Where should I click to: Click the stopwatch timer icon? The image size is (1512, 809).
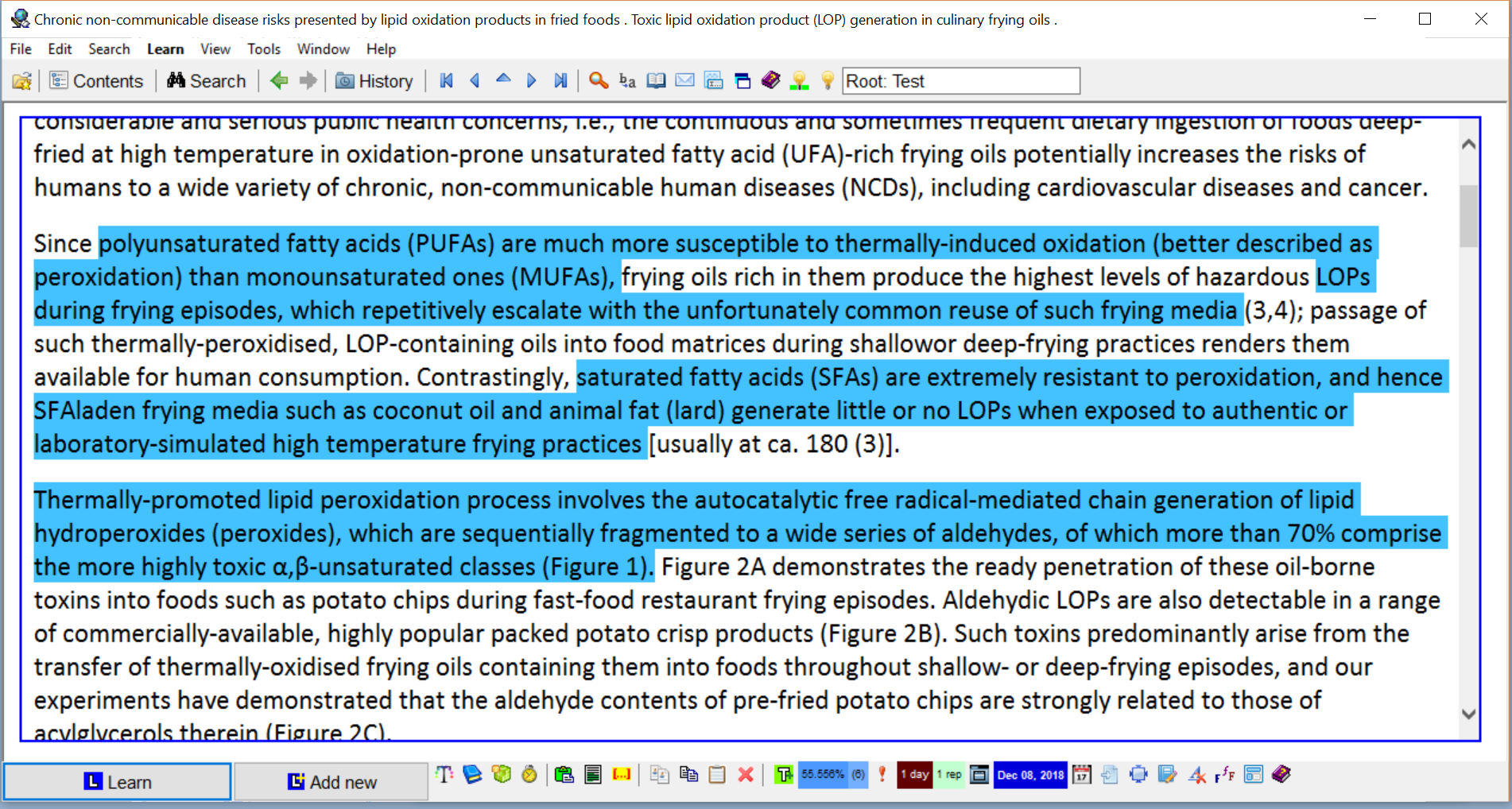click(x=529, y=774)
